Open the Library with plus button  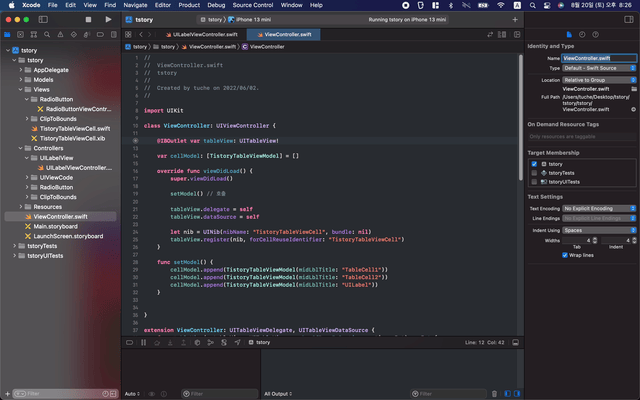click(x=515, y=20)
